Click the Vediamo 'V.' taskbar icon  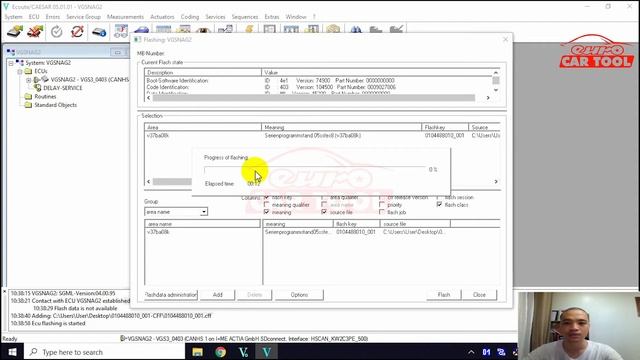(244, 352)
